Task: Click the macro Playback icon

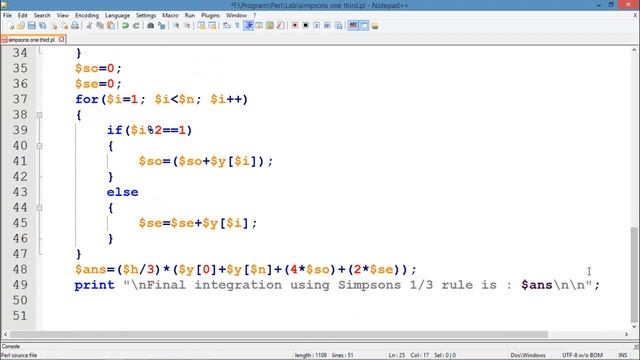Action: tap(316, 26)
